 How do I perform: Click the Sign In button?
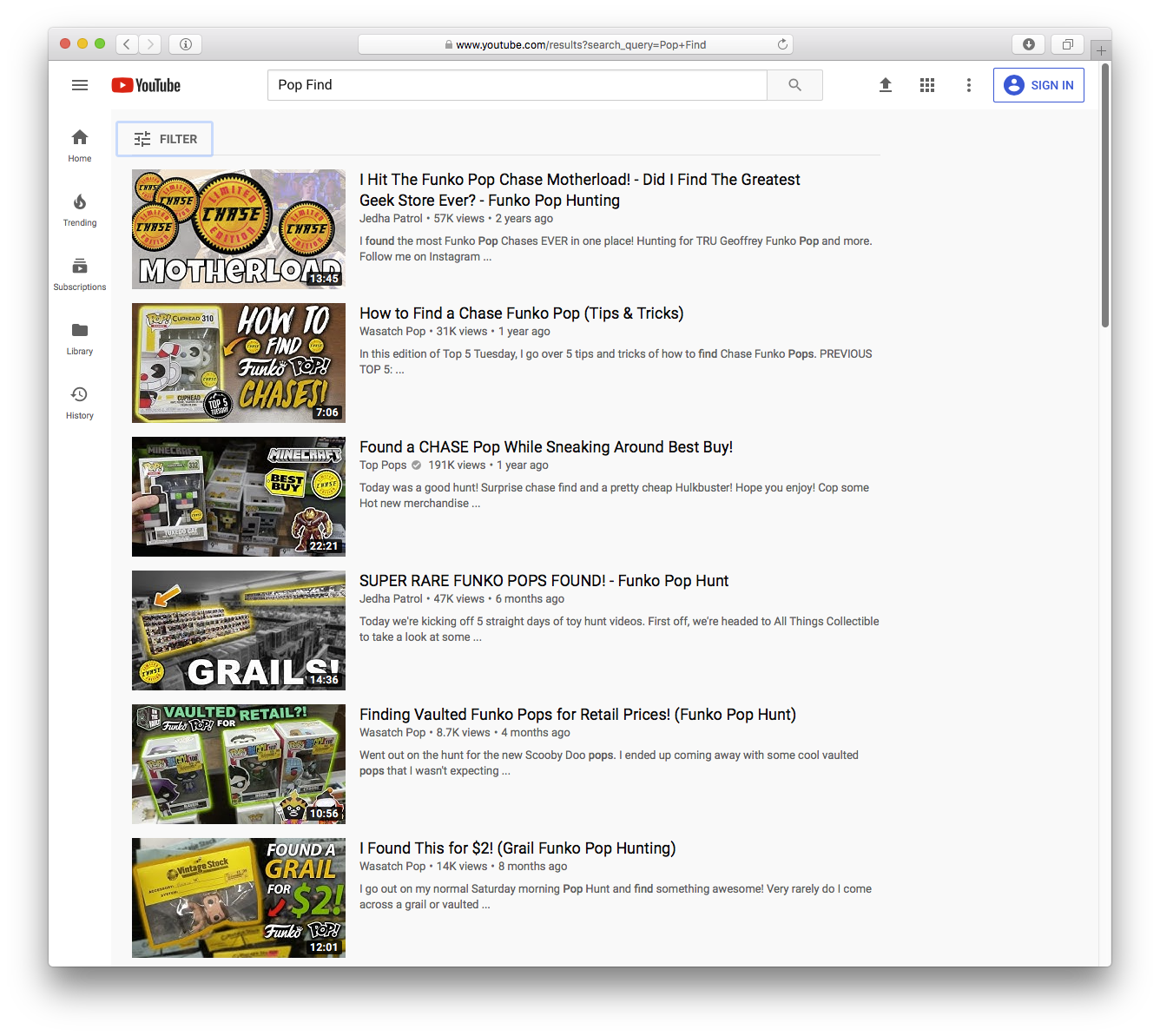coord(1038,85)
